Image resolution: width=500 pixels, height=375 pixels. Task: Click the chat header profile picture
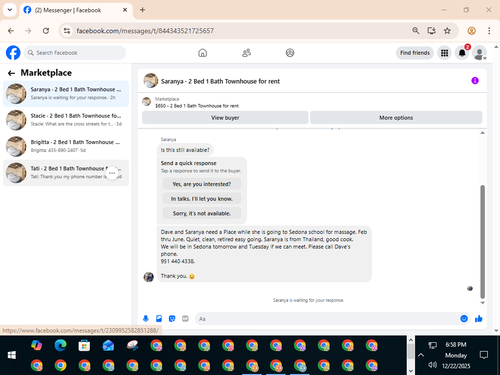click(x=151, y=81)
